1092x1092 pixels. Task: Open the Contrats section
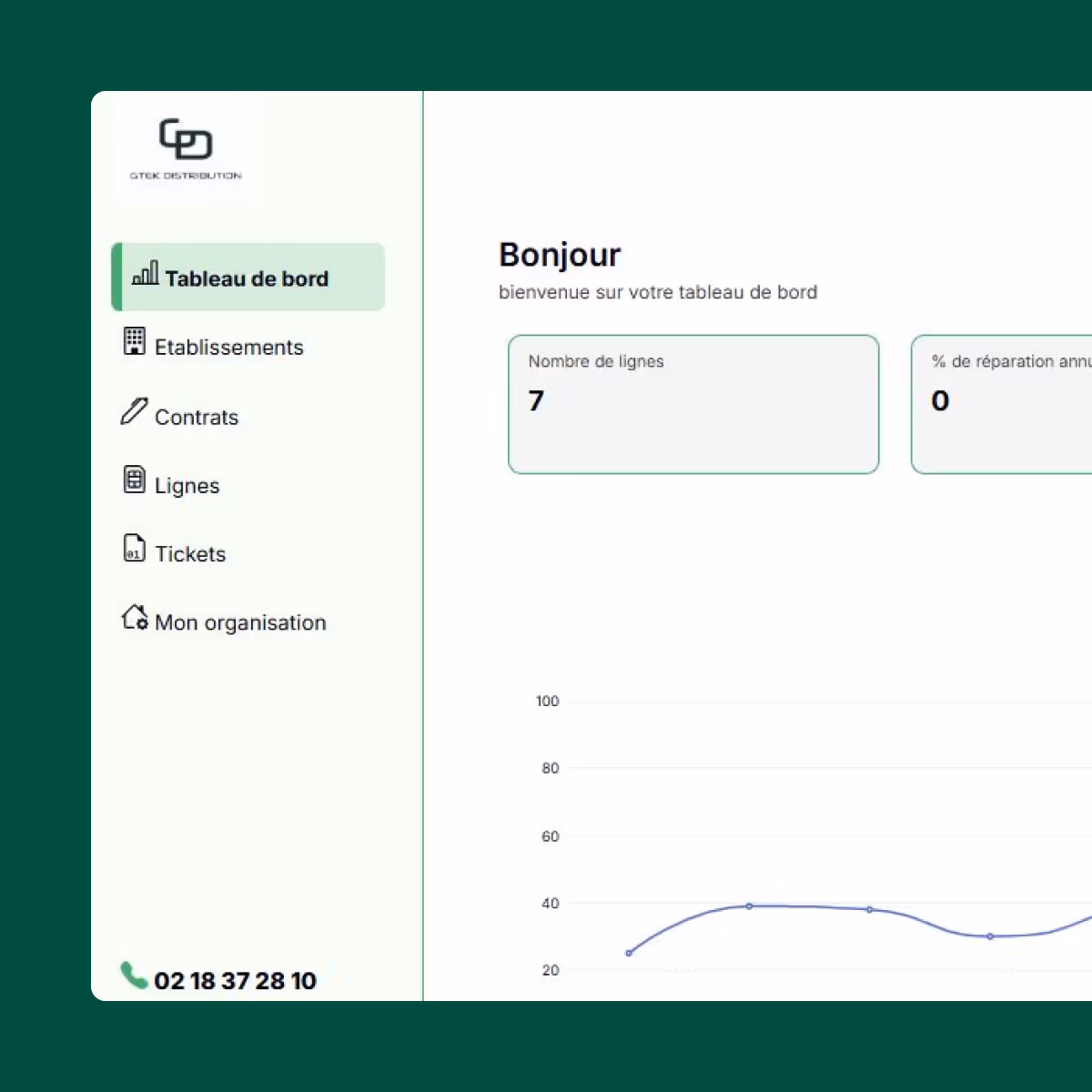[x=197, y=417]
